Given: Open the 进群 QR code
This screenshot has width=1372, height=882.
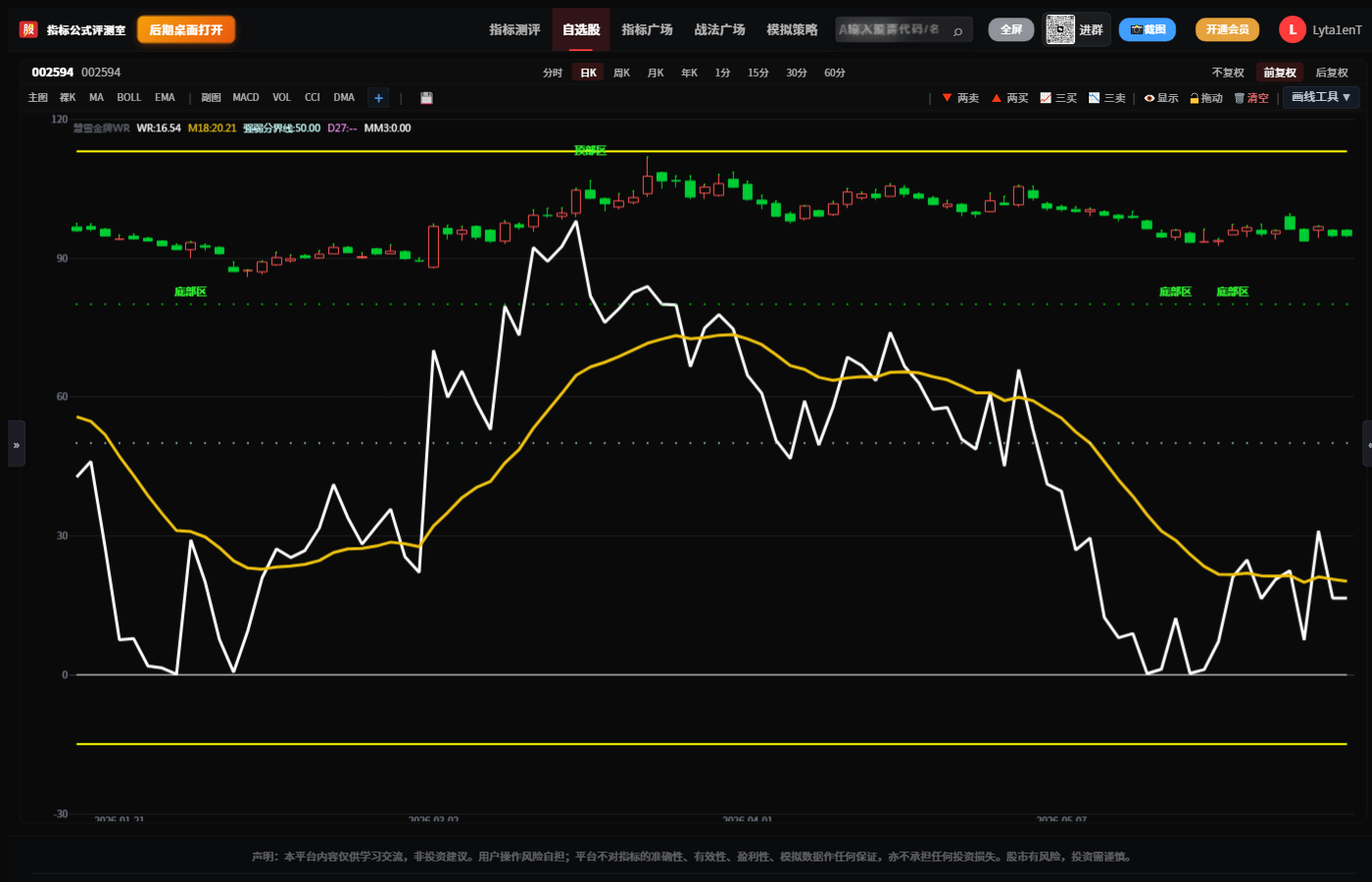Looking at the screenshot, I should (1076, 29).
